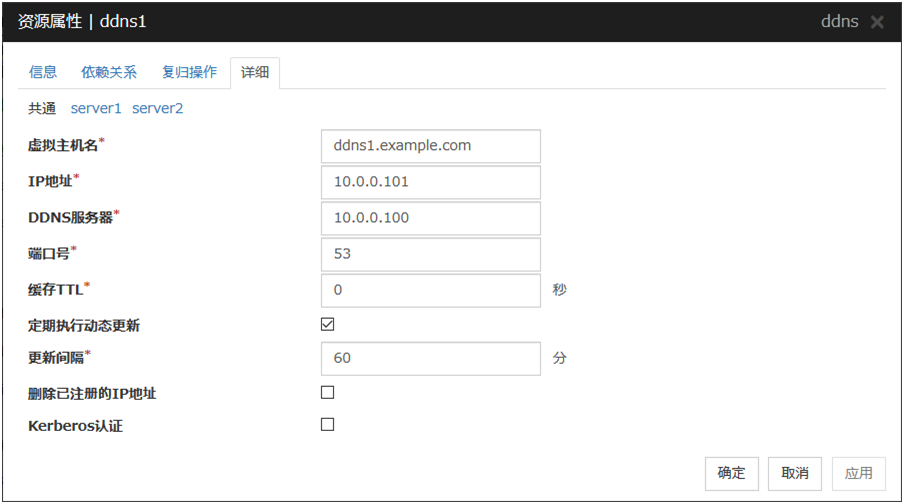Open the server2 settings link
The image size is (904, 504).
(158, 108)
